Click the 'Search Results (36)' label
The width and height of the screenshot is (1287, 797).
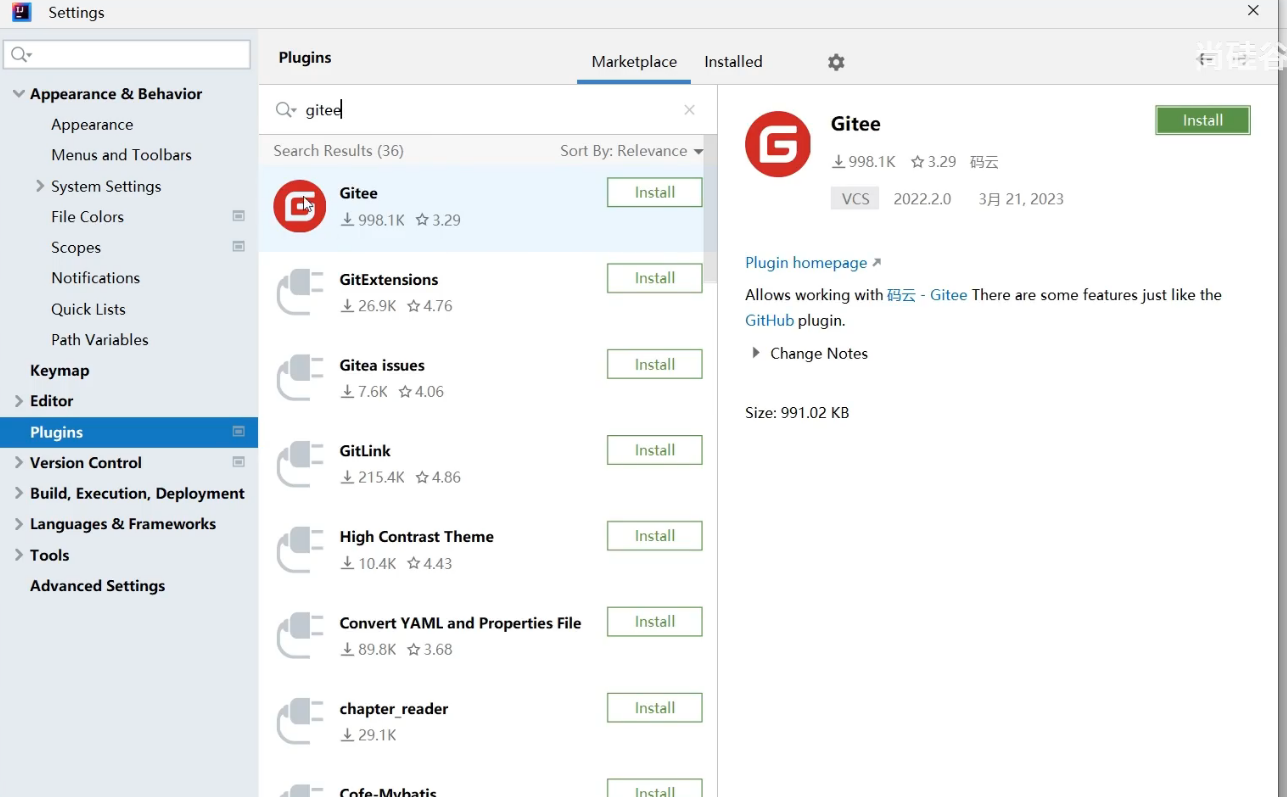pos(338,151)
